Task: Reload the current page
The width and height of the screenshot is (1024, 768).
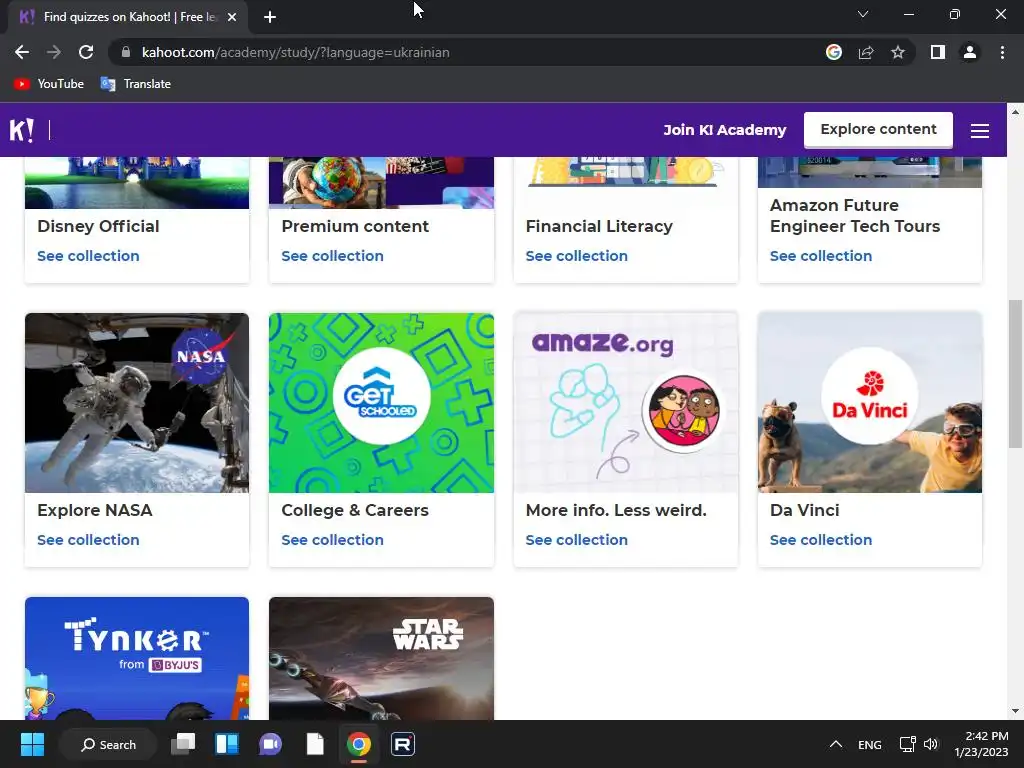Action: pos(86,52)
